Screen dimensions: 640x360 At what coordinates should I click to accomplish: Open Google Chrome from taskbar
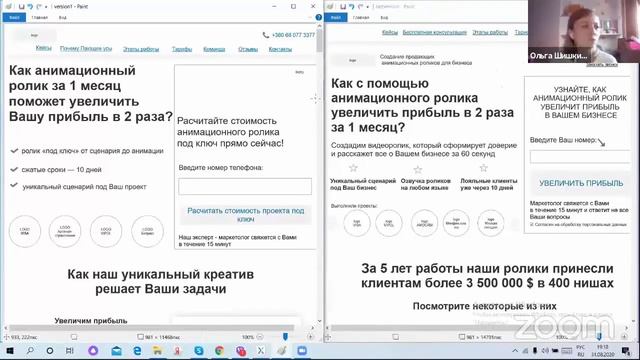(x=220, y=351)
